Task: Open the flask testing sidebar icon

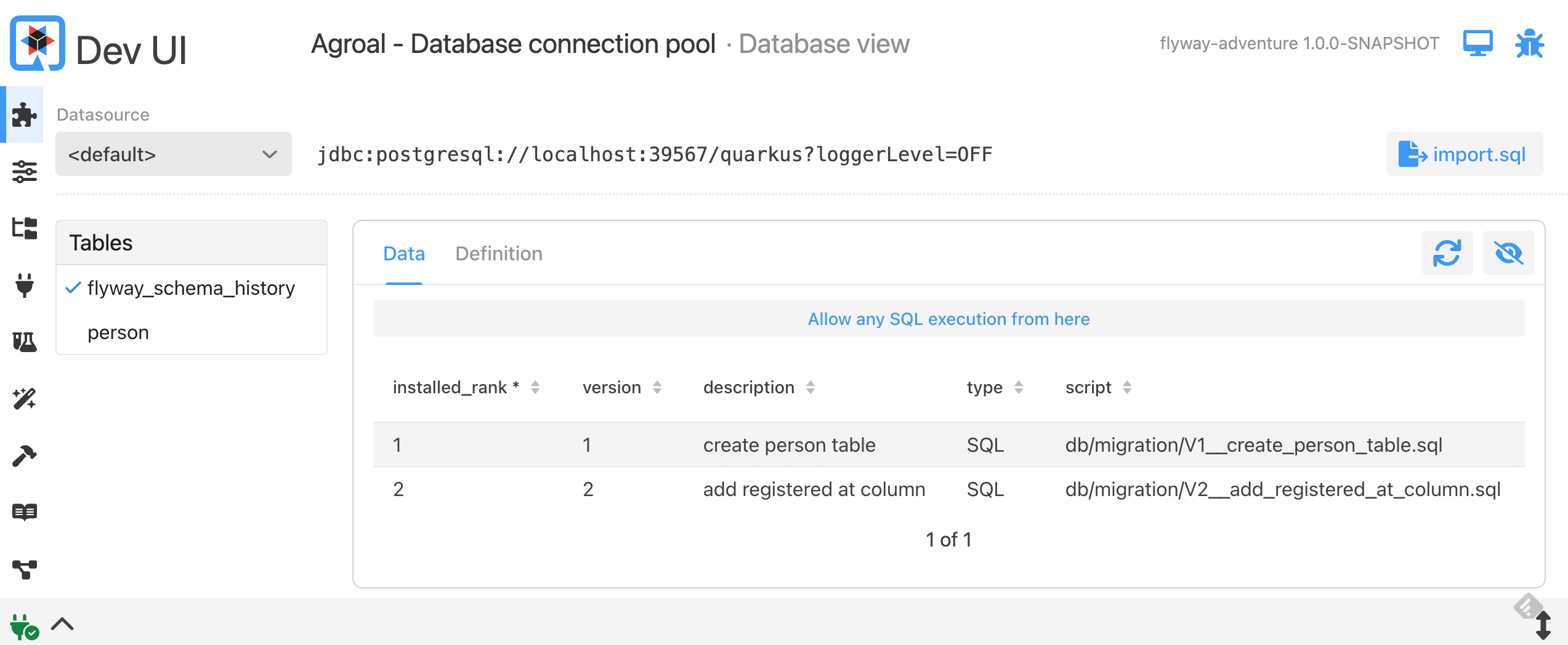Action: click(x=24, y=342)
